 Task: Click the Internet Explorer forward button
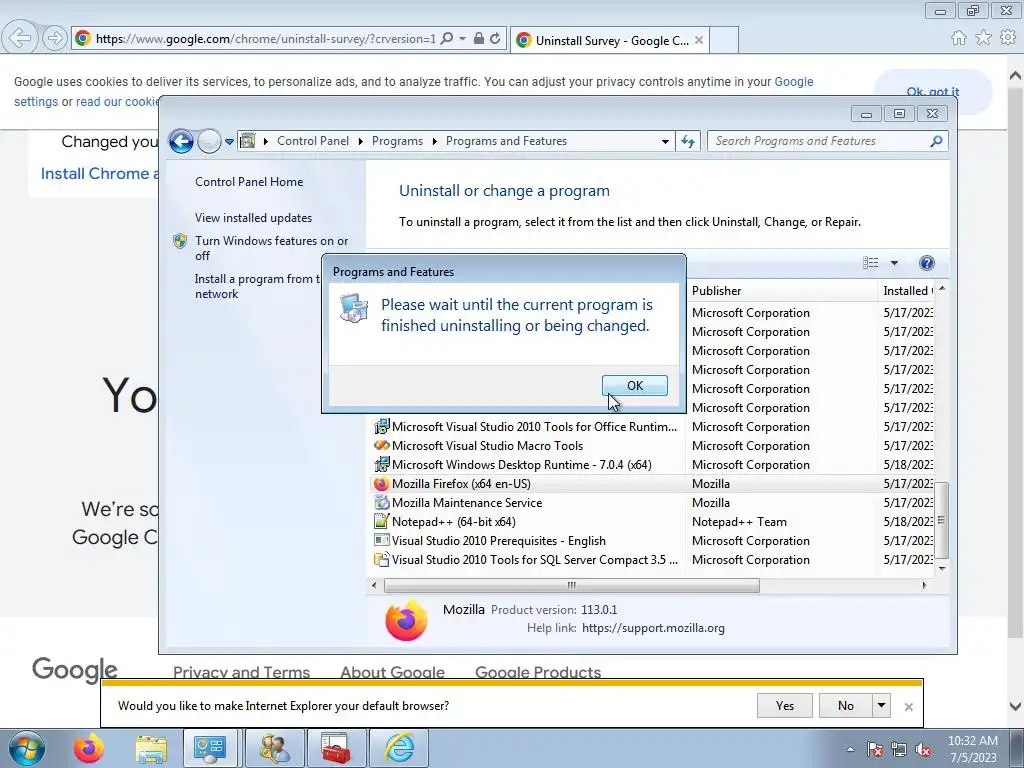55,38
